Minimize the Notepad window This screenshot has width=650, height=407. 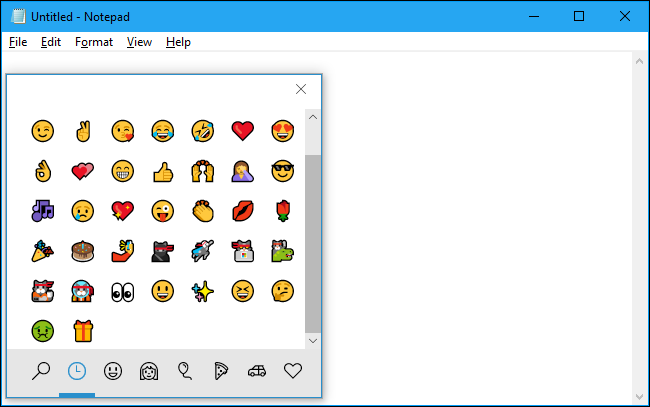[x=534, y=17]
